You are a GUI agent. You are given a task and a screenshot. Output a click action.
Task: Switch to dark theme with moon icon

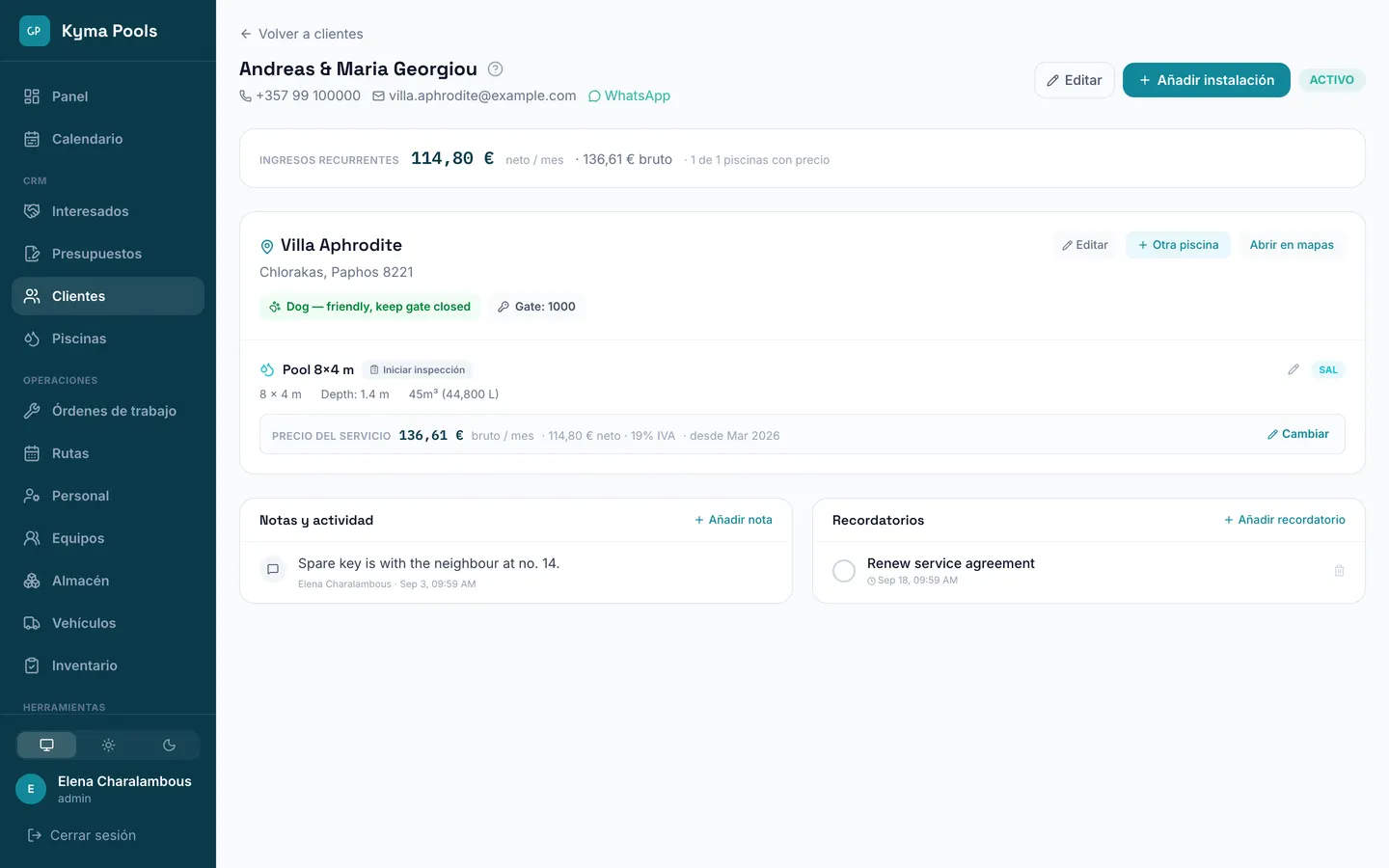169,745
